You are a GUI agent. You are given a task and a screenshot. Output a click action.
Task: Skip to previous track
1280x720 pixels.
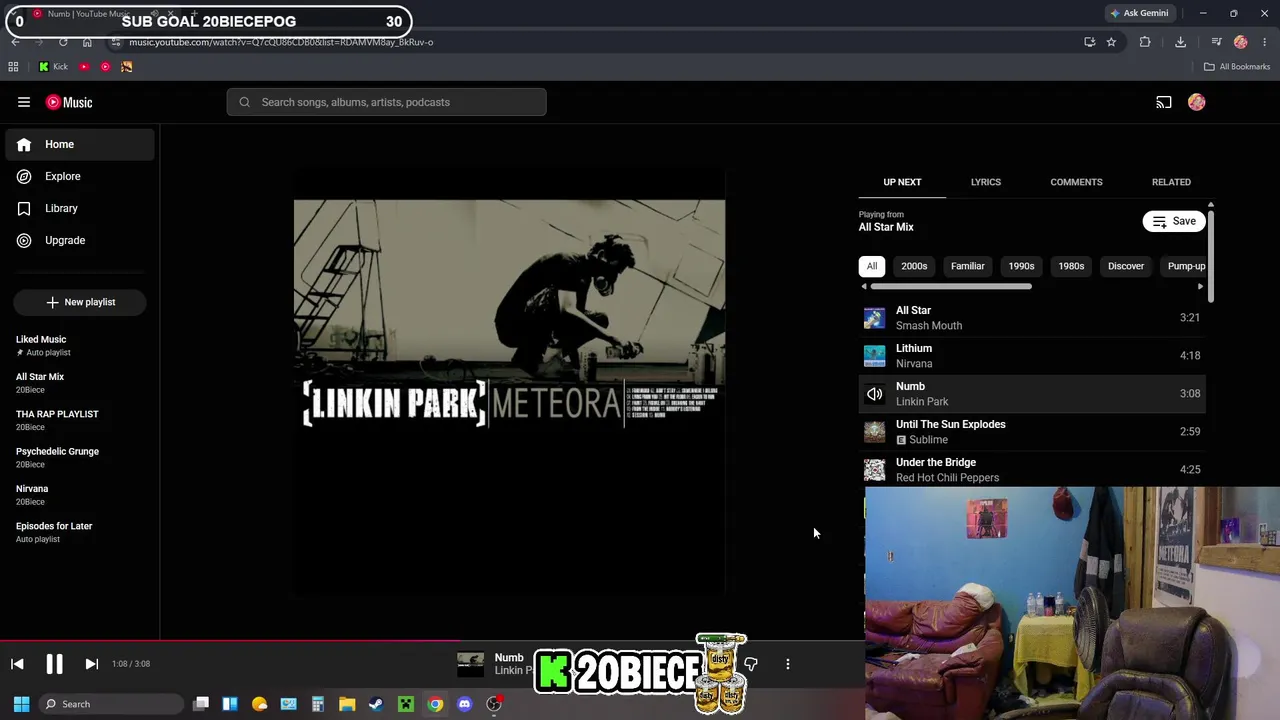[x=17, y=664]
